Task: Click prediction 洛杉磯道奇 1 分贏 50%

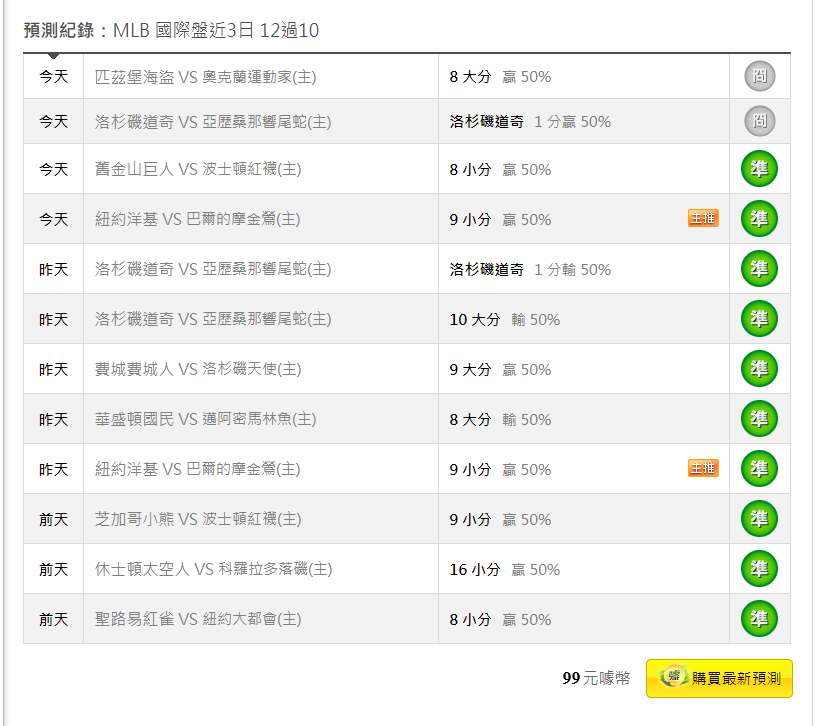Action: coord(530,122)
